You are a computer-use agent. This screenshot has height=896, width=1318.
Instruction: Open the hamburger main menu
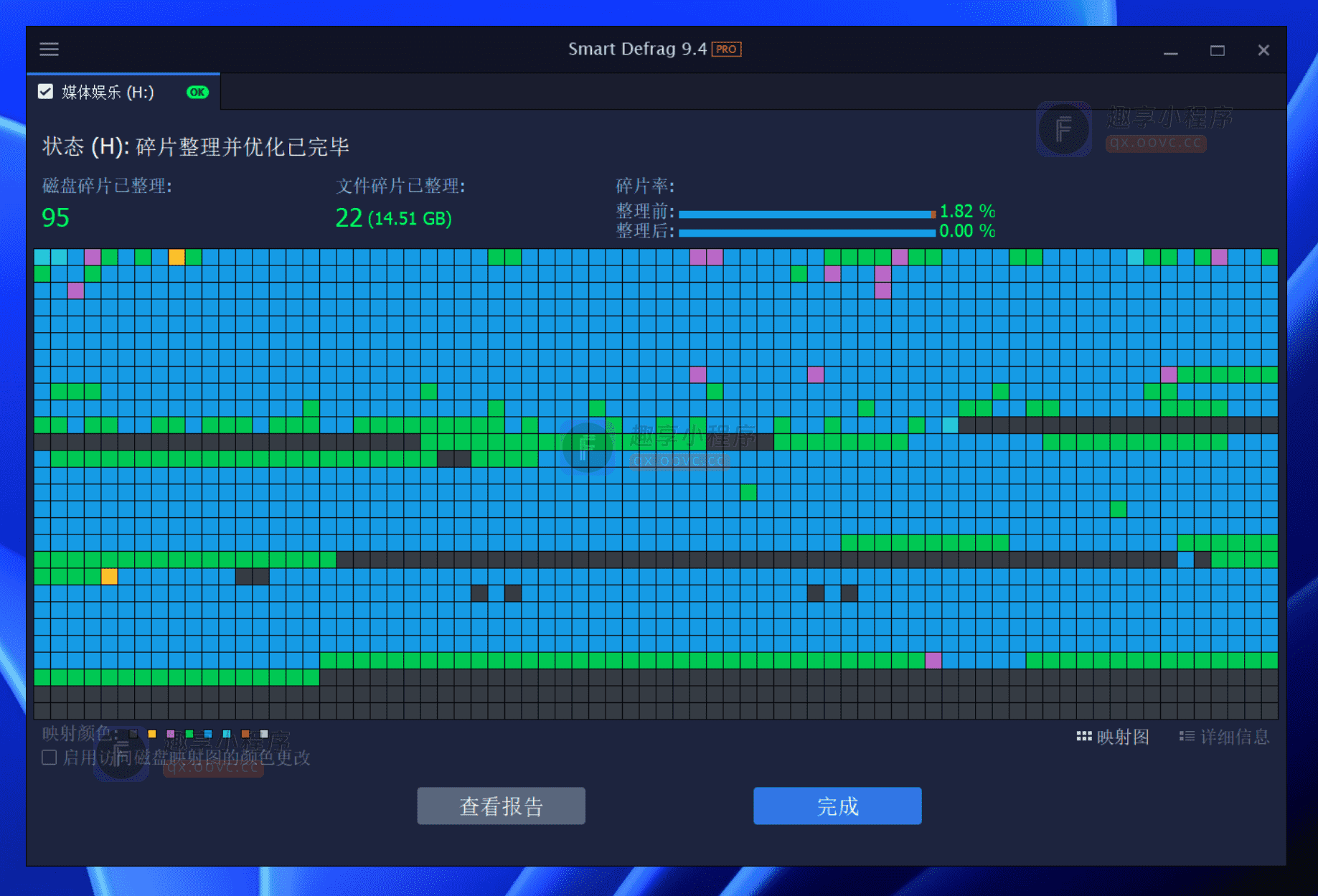tap(49, 49)
